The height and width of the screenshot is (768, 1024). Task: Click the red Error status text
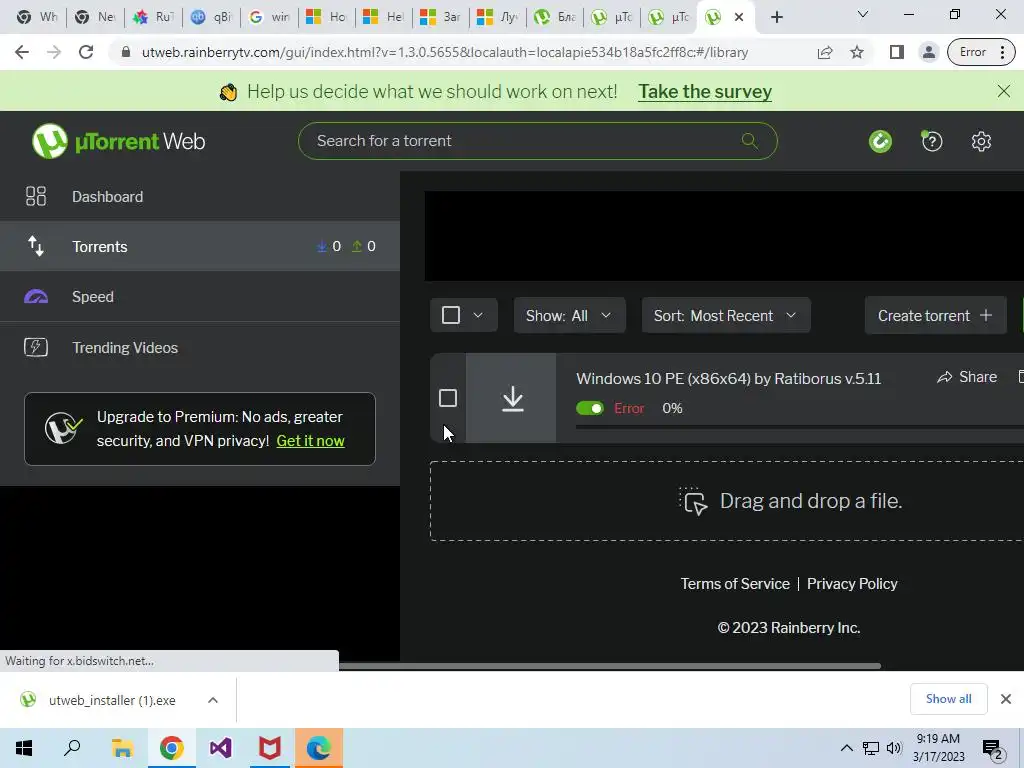629,408
